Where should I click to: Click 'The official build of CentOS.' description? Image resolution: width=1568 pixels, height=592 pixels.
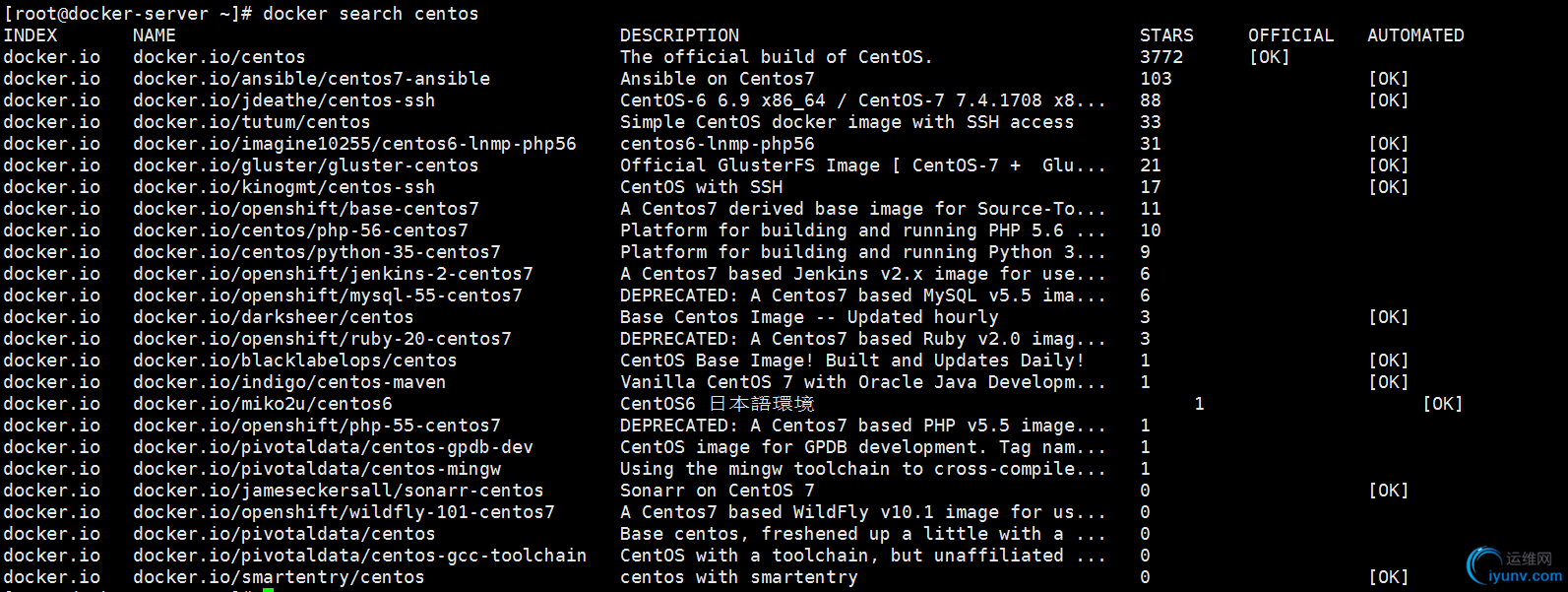777,57
